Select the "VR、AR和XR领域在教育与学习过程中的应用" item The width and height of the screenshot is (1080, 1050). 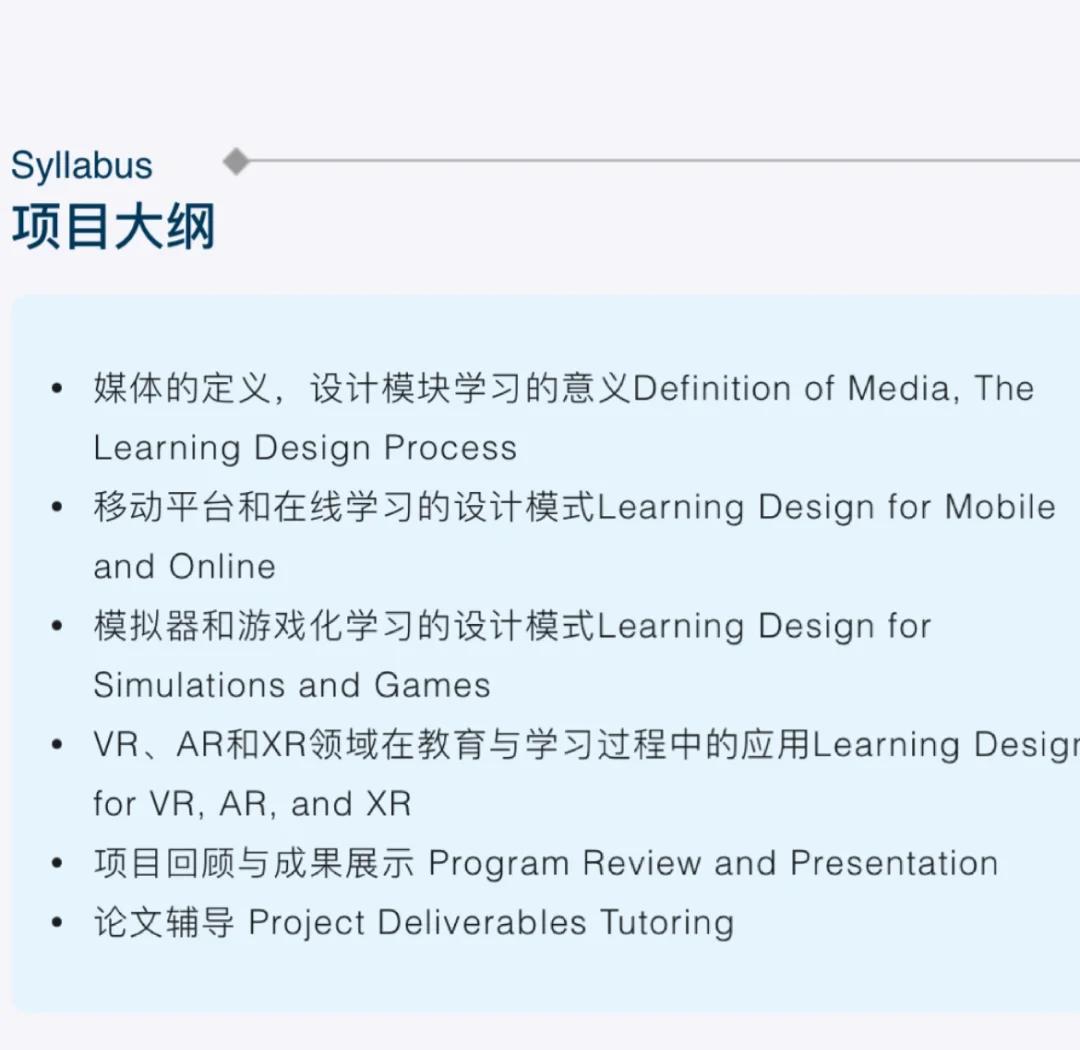(x=586, y=773)
